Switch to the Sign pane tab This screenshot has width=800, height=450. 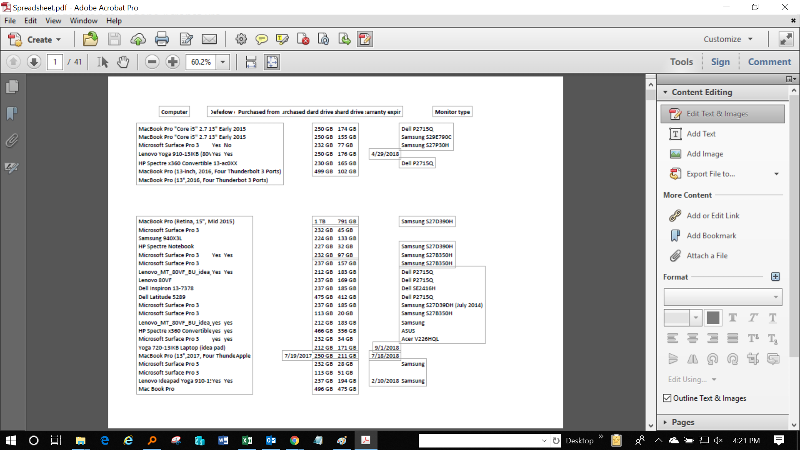tap(720, 62)
